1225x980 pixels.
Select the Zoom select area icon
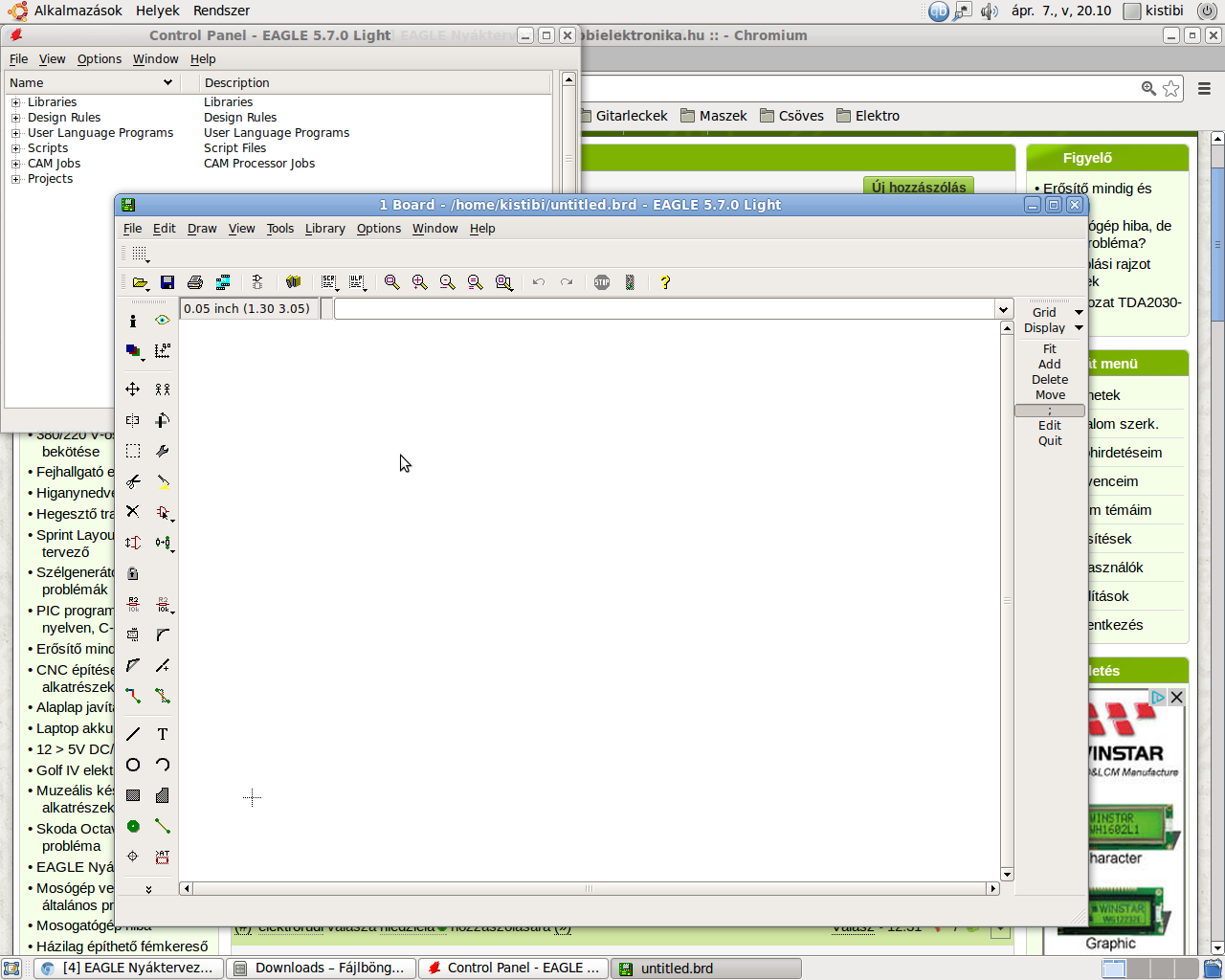tap(504, 282)
